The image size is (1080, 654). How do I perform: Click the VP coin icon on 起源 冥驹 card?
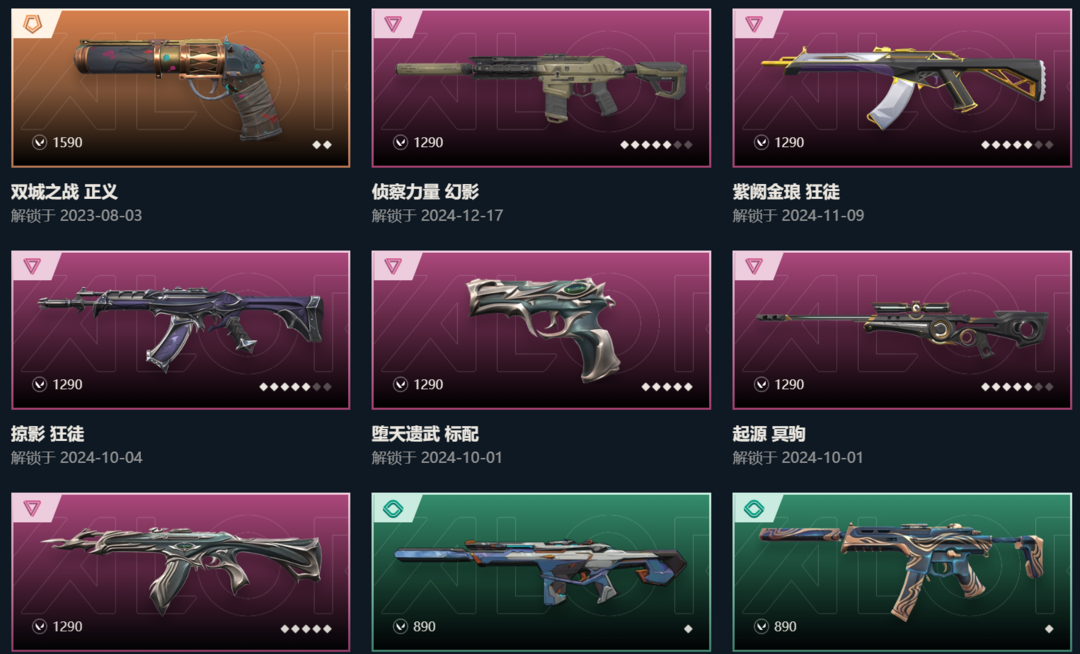point(761,384)
